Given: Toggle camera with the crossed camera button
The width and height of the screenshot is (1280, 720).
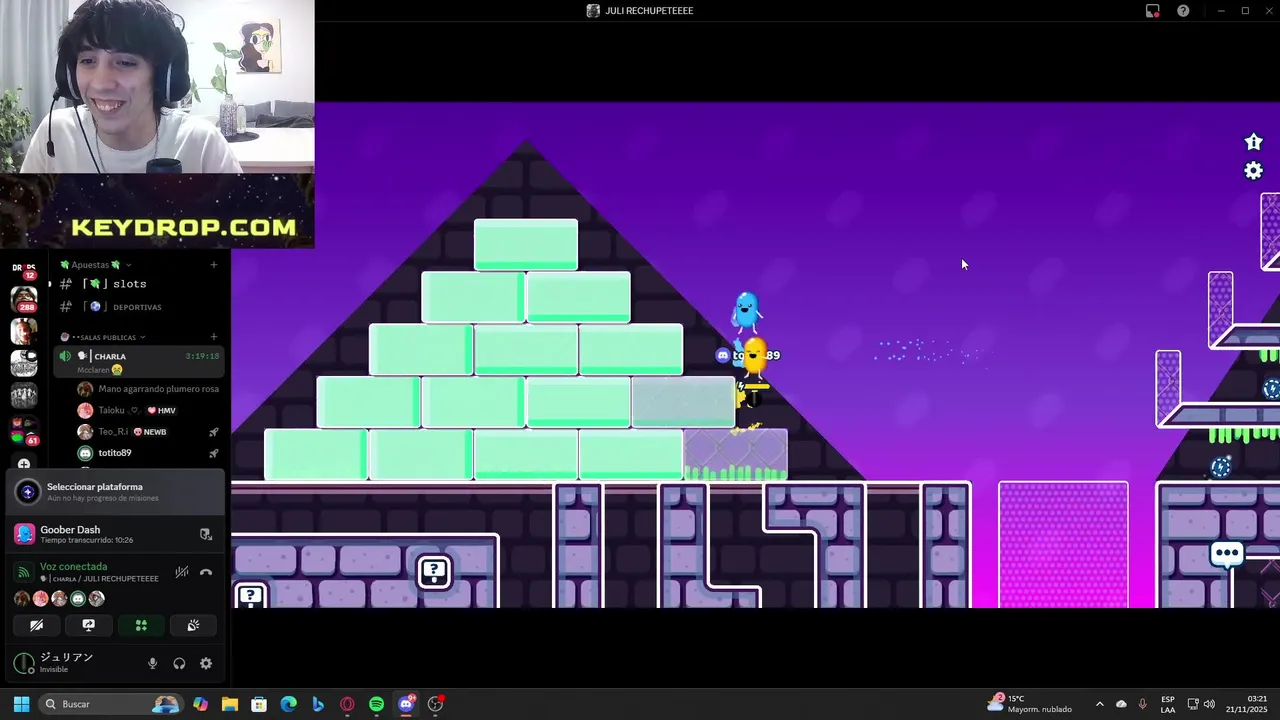Looking at the screenshot, I should click(x=36, y=625).
